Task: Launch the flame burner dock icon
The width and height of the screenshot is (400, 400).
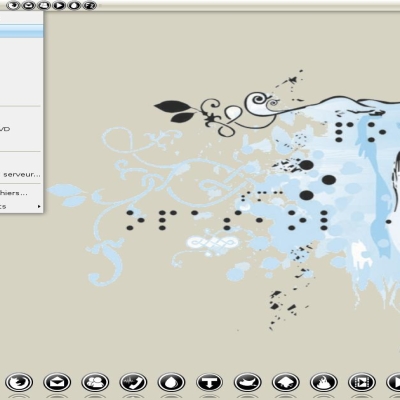Action: pyautogui.click(x=323, y=382)
